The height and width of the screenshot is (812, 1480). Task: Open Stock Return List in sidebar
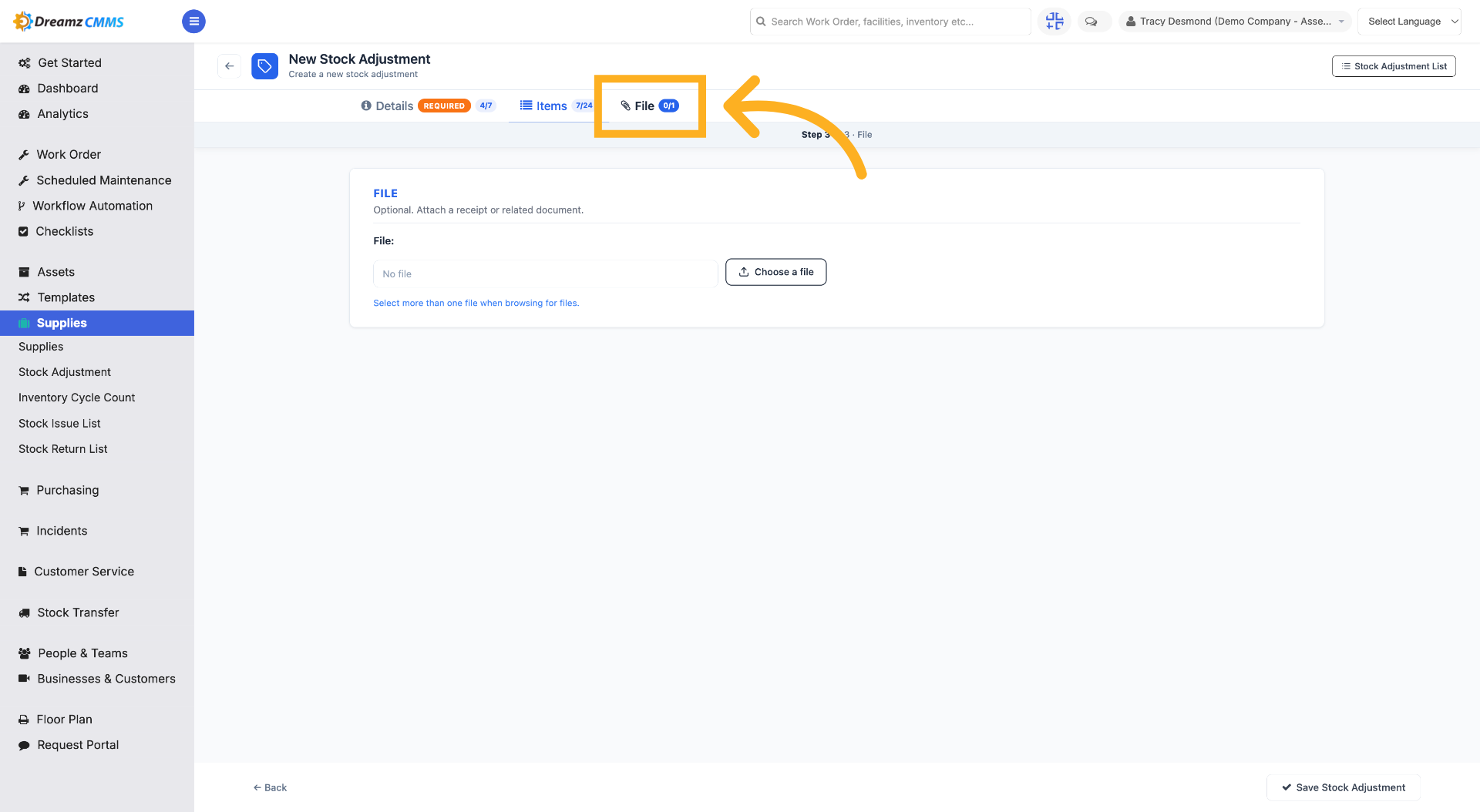63,449
